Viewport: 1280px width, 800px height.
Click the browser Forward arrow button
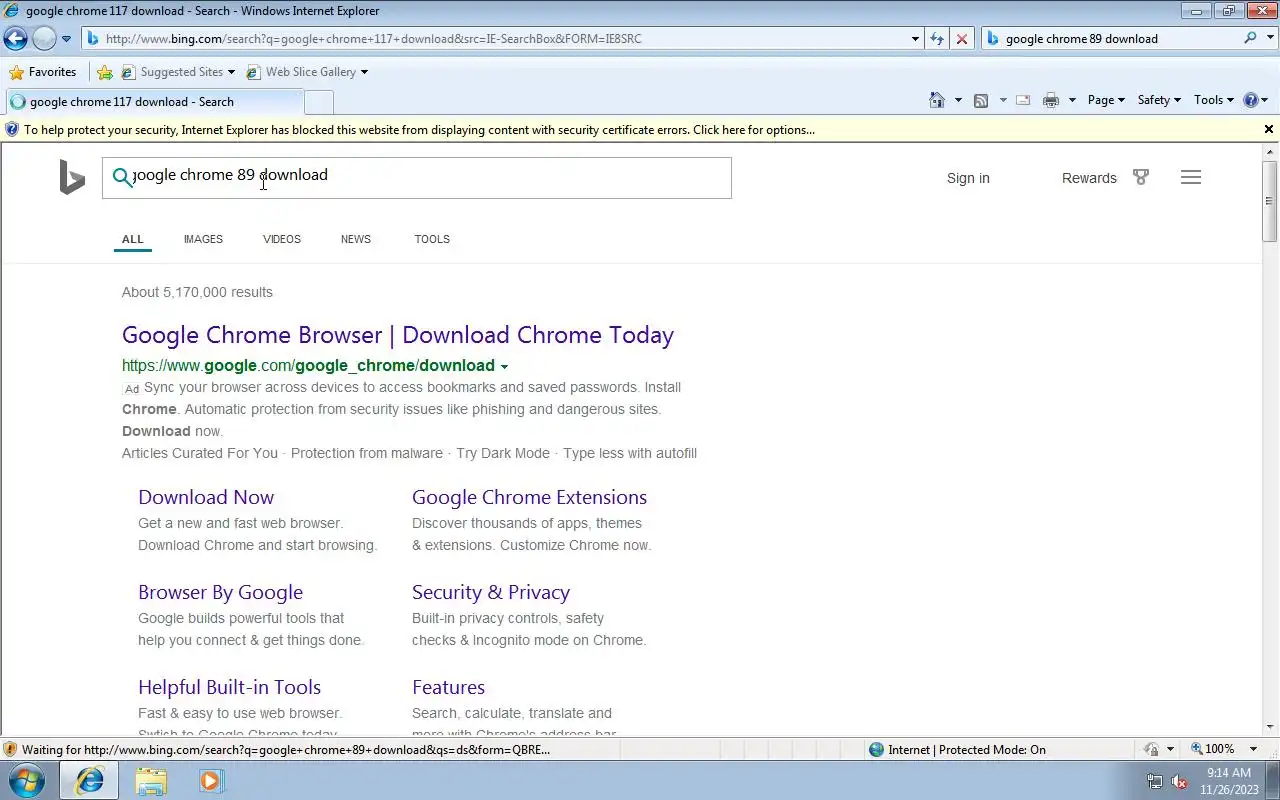44,39
